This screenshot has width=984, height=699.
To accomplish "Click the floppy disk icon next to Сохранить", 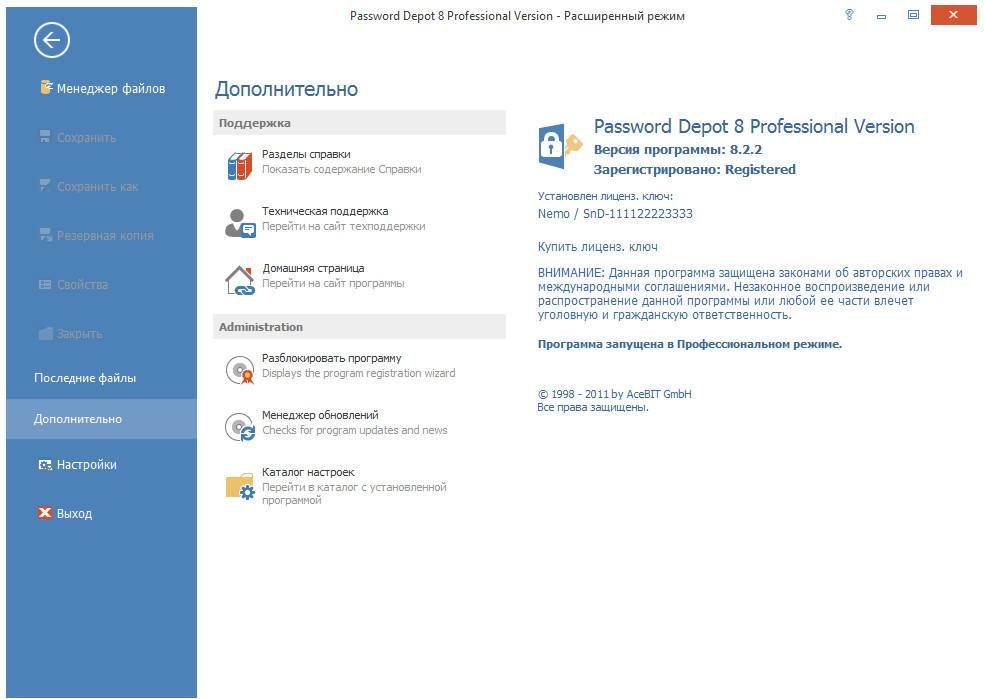I will point(45,137).
